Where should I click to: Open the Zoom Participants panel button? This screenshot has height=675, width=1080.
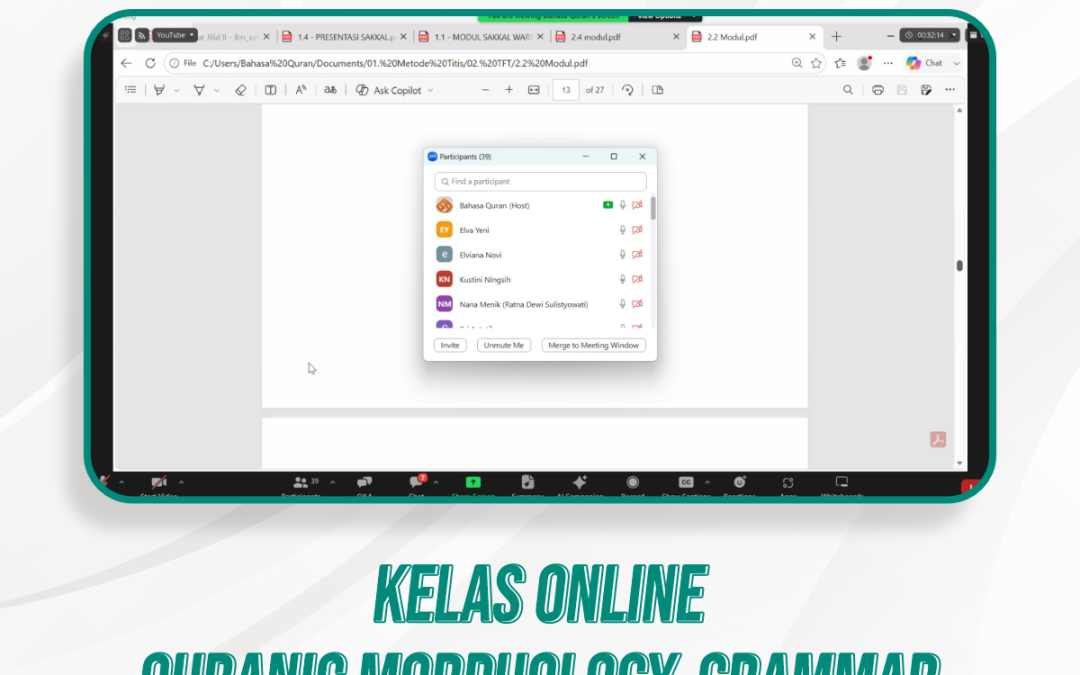[x=302, y=484]
